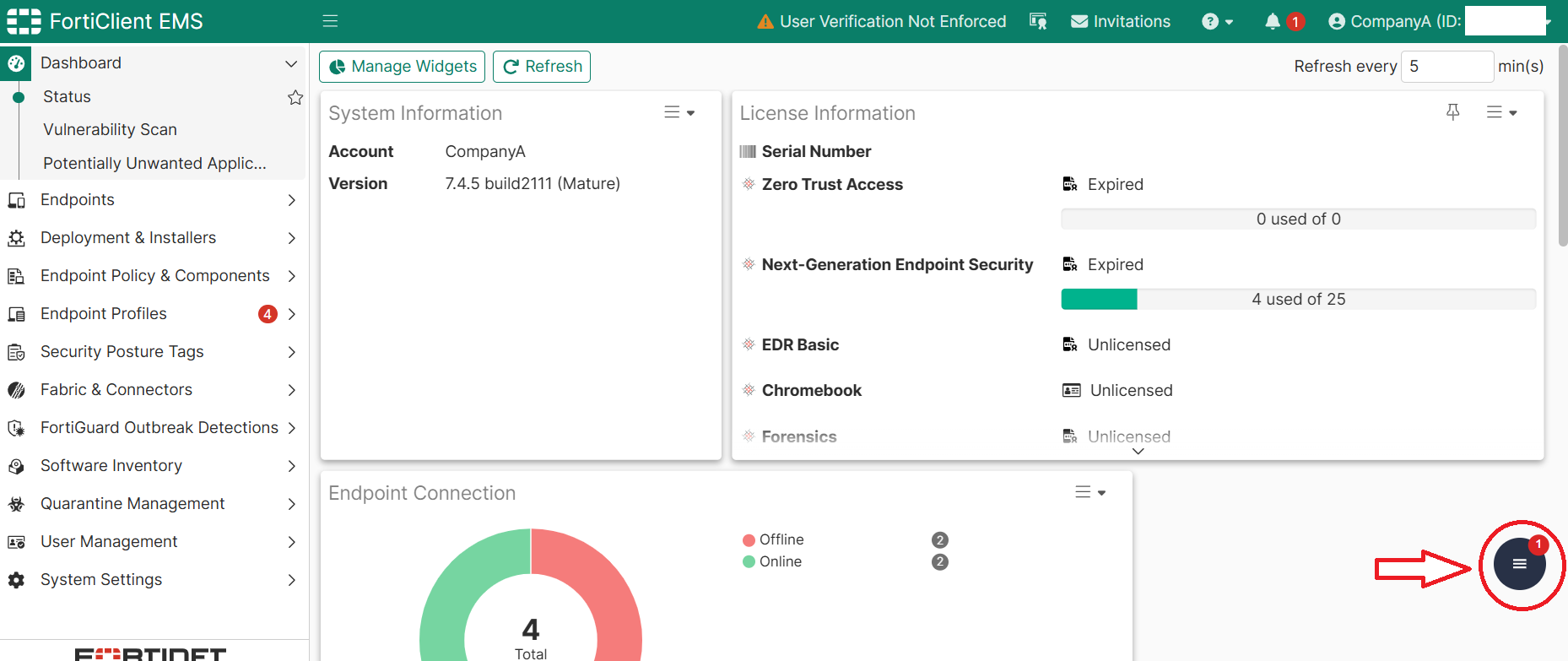Click the User Verification warning icon
The image size is (1568, 661).
click(765, 22)
